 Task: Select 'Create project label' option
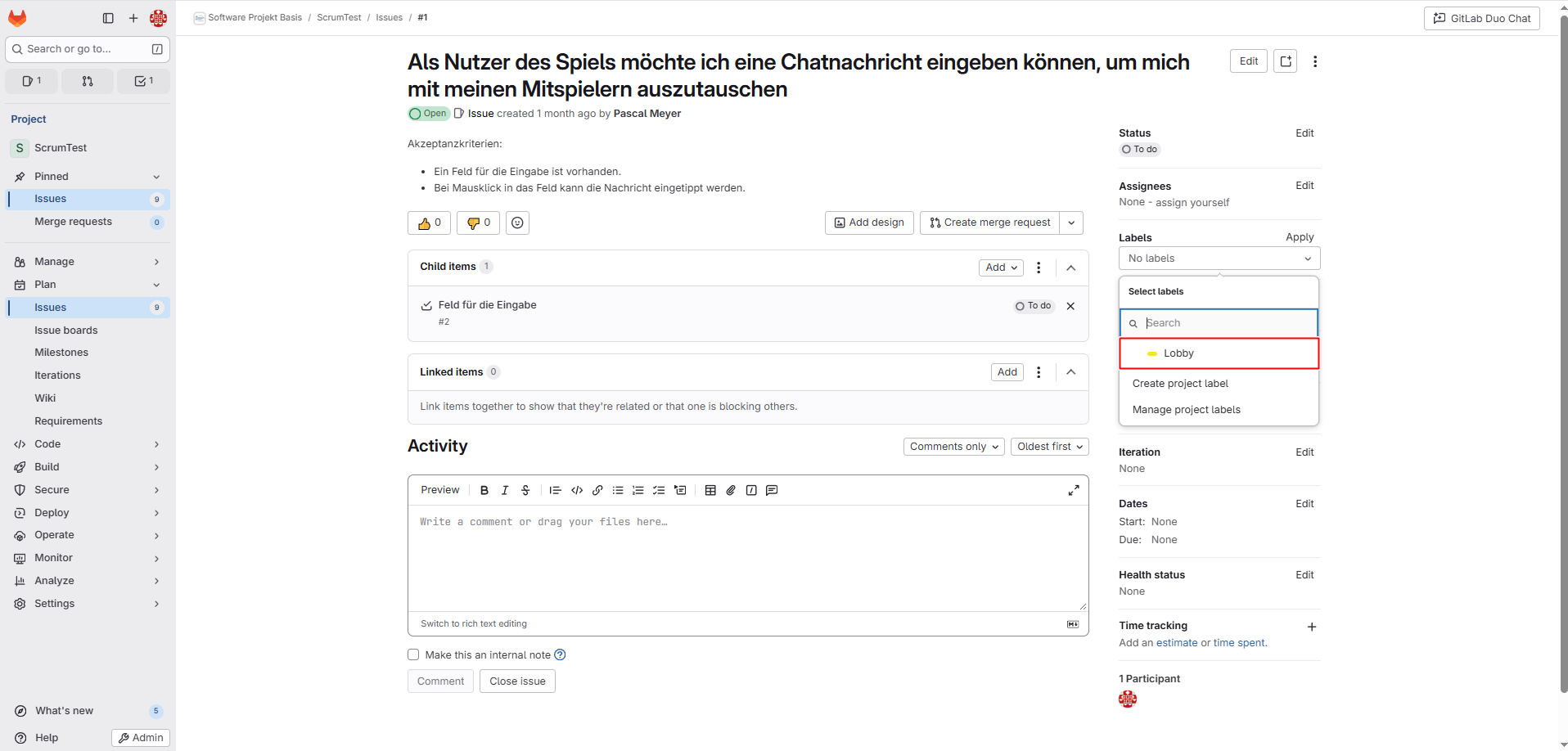[1180, 384]
